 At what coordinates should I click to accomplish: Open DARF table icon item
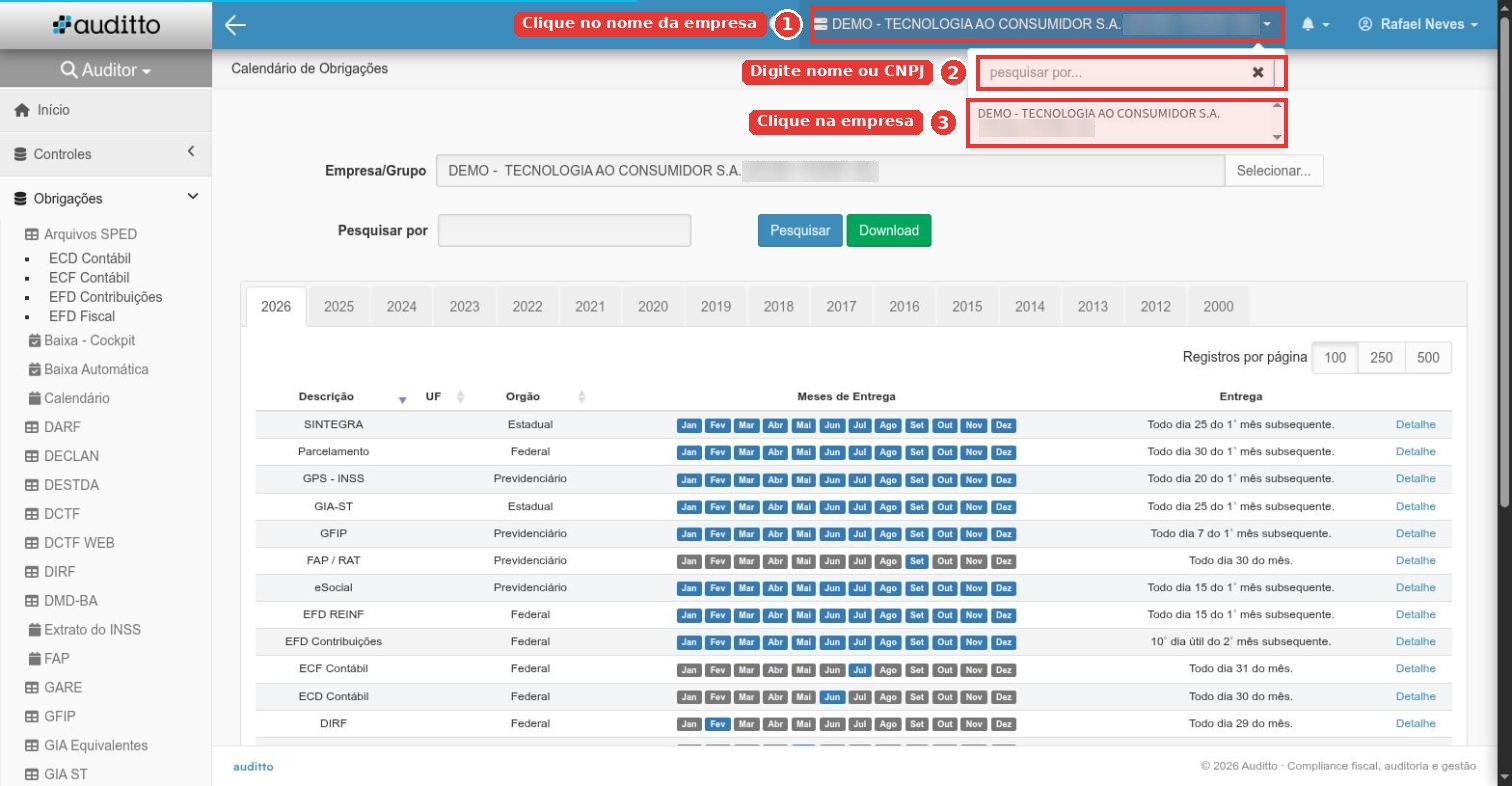tap(31, 427)
